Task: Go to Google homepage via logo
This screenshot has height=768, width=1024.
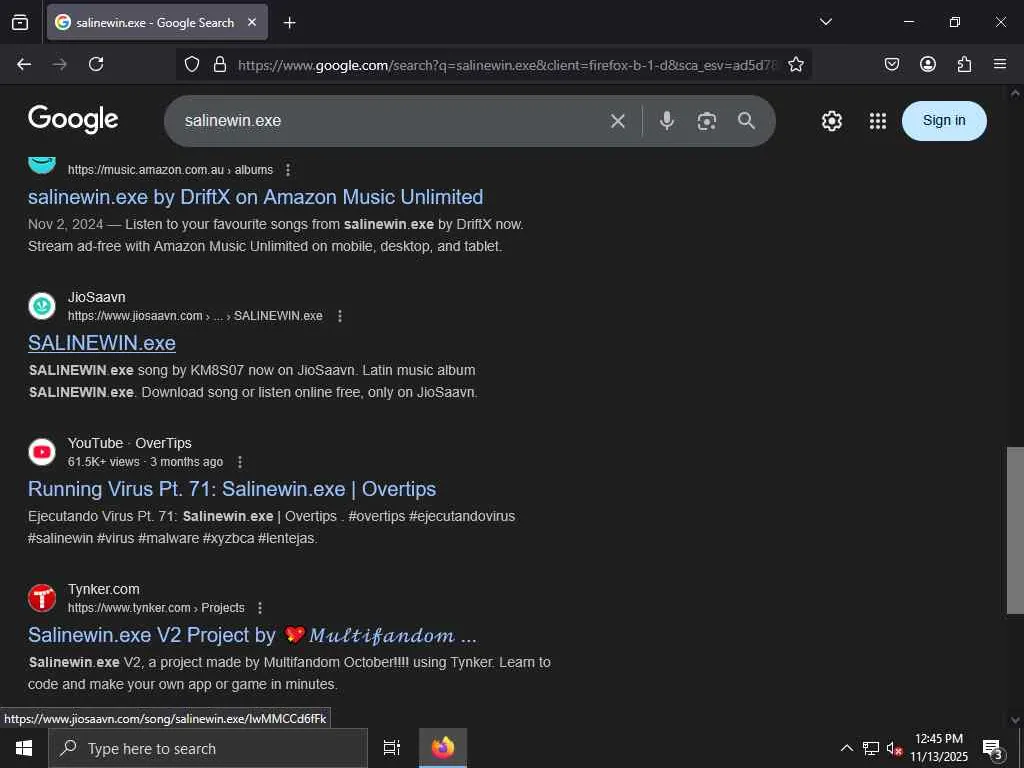Action: [x=73, y=120]
